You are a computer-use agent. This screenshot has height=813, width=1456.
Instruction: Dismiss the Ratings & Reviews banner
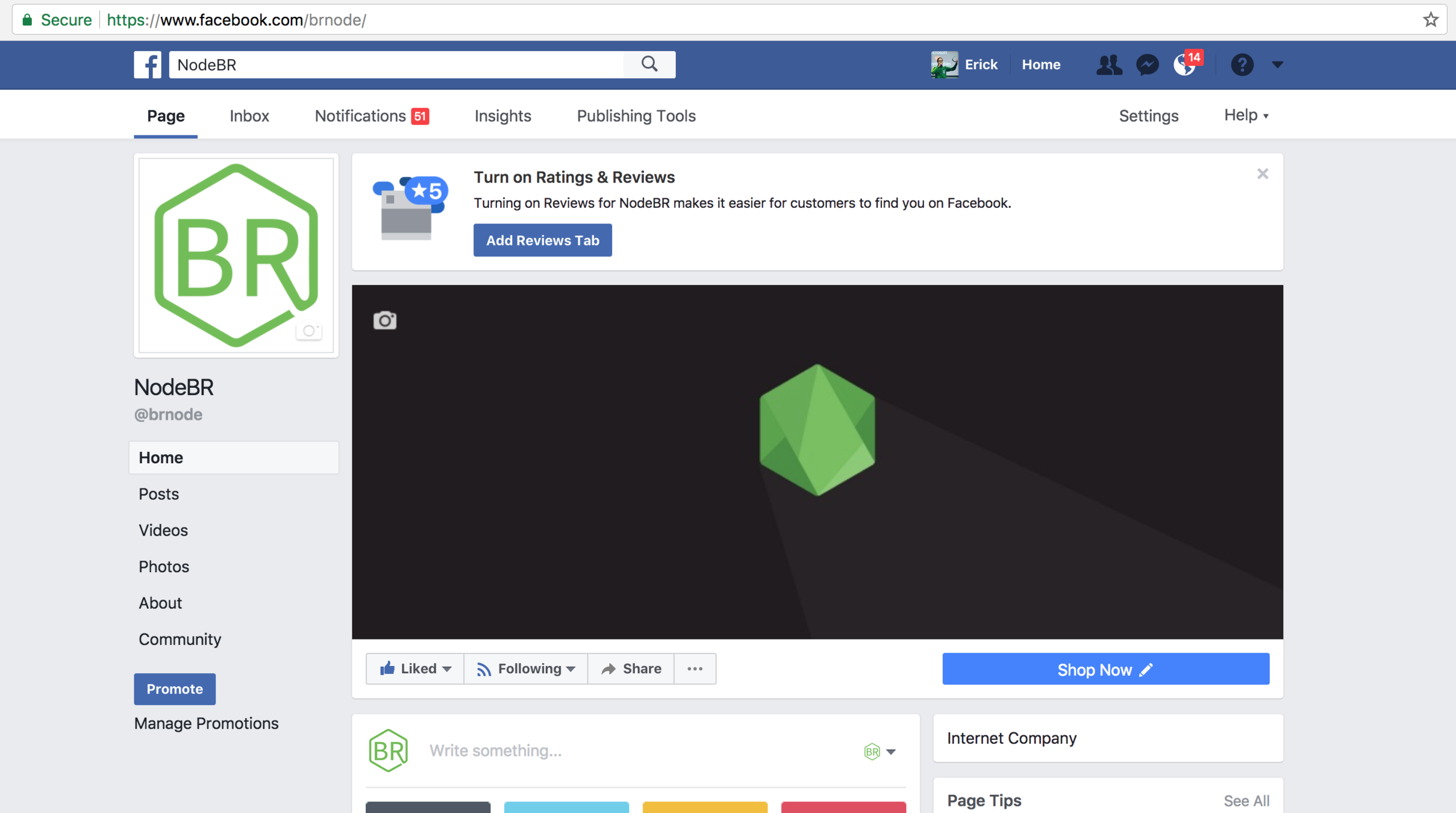point(1263,174)
